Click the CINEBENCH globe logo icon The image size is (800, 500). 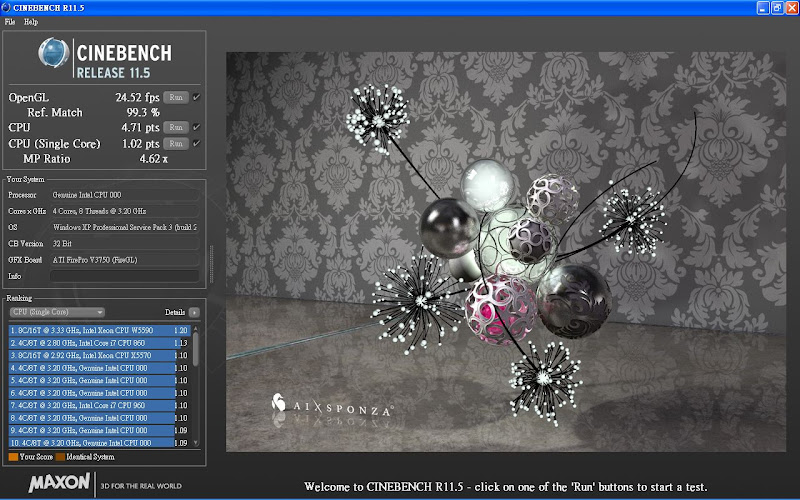pos(54,53)
